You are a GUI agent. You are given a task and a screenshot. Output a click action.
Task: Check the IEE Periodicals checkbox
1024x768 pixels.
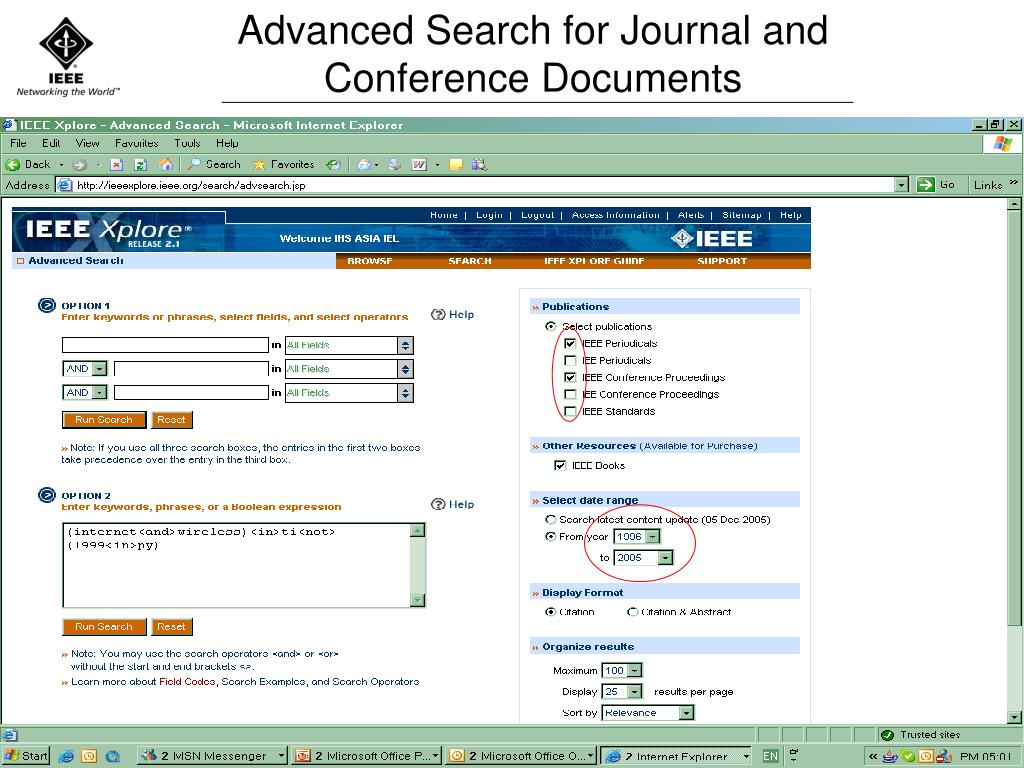pyautogui.click(x=570, y=360)
